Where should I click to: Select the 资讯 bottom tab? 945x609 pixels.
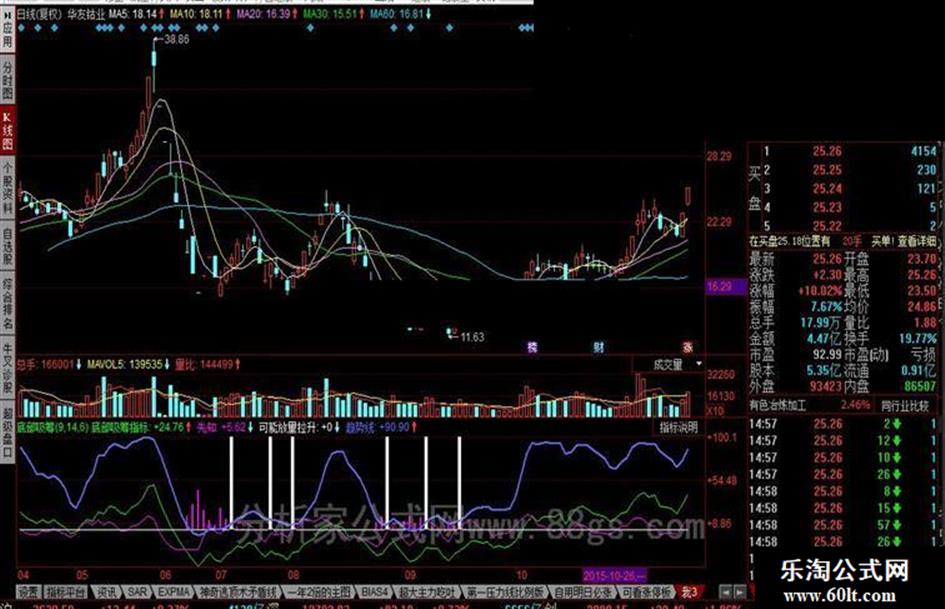click(106, 592)
